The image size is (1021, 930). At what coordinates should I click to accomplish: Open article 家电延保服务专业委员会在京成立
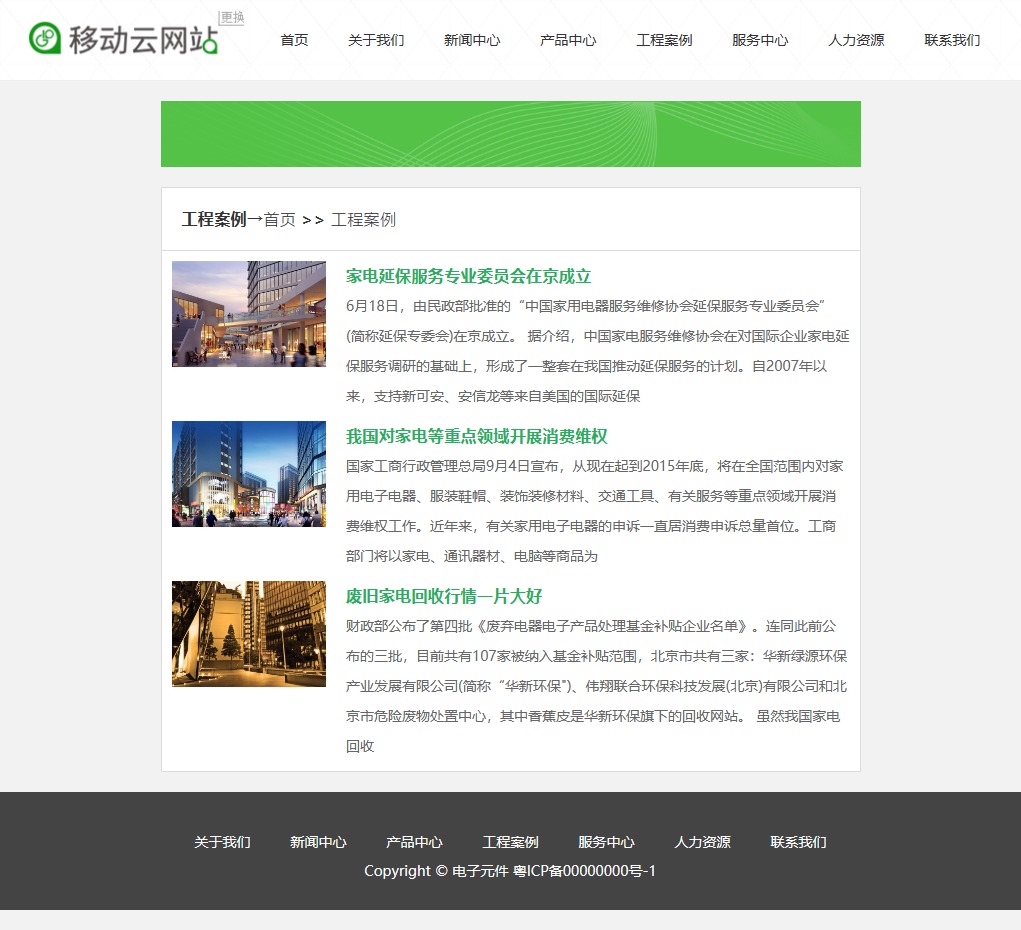click(468, 277)
